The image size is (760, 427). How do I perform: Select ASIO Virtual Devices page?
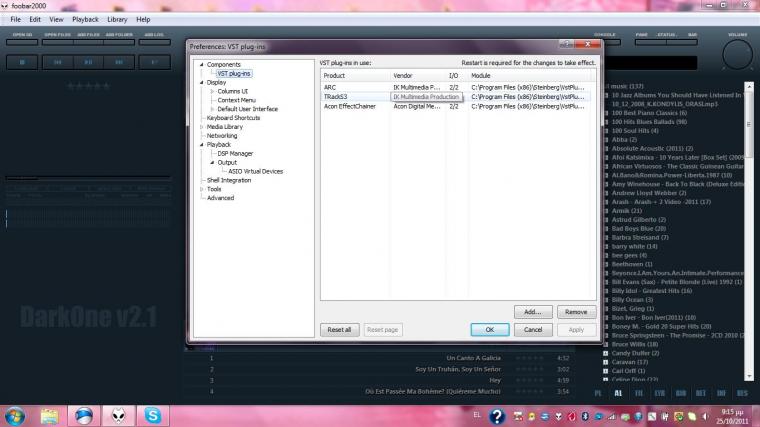(x=255, y=172)
